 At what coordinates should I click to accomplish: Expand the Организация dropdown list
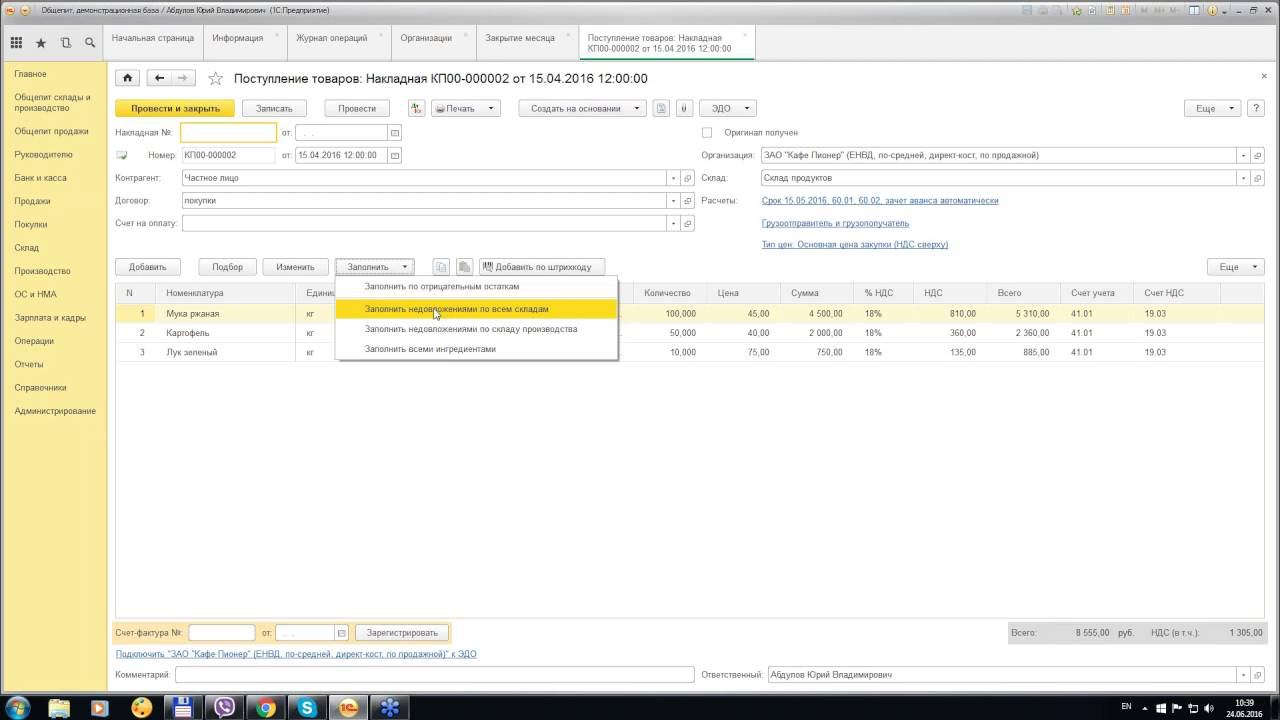(x=1244, y=155)
